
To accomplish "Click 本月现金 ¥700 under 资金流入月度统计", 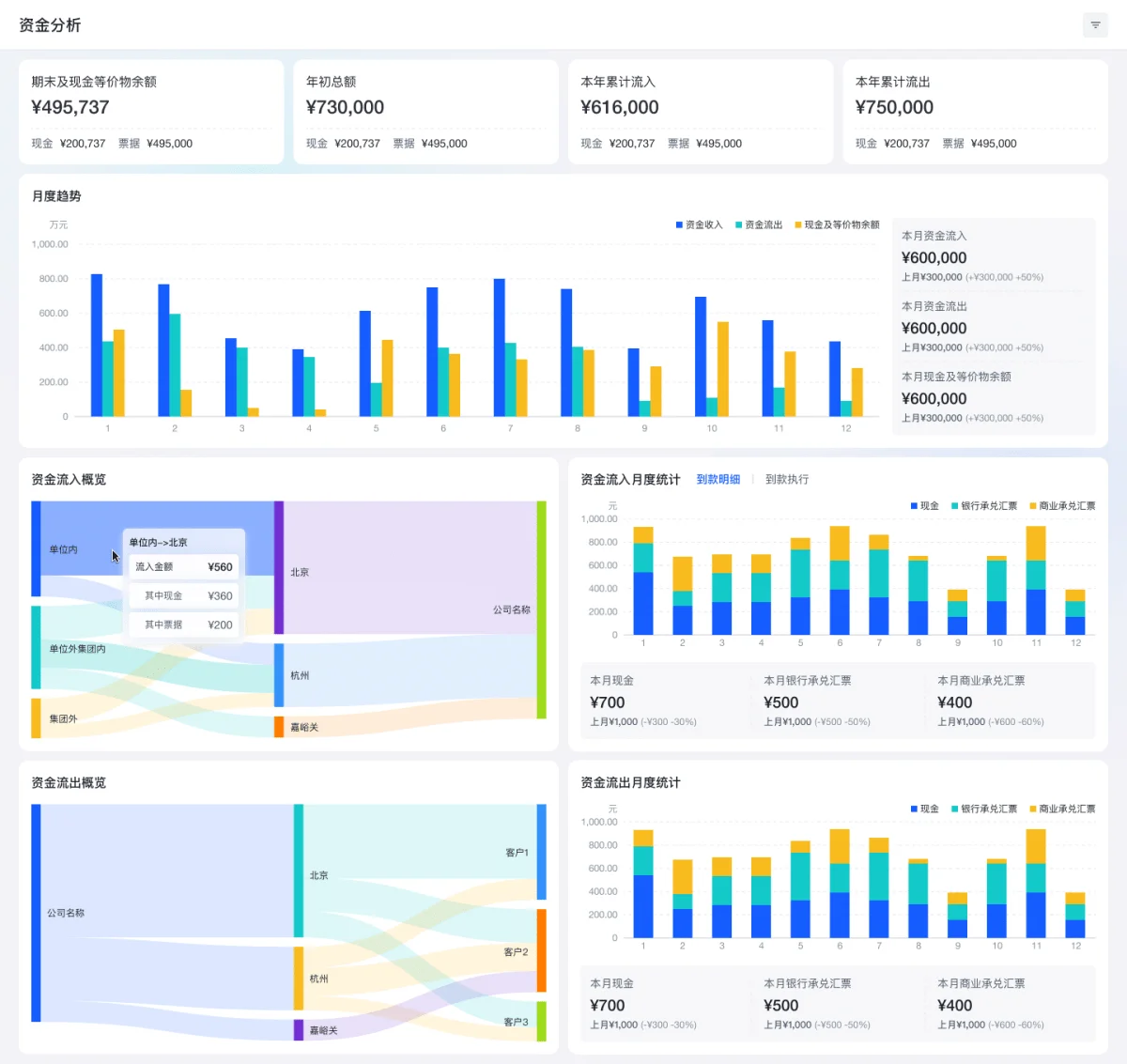I will 608,702.
